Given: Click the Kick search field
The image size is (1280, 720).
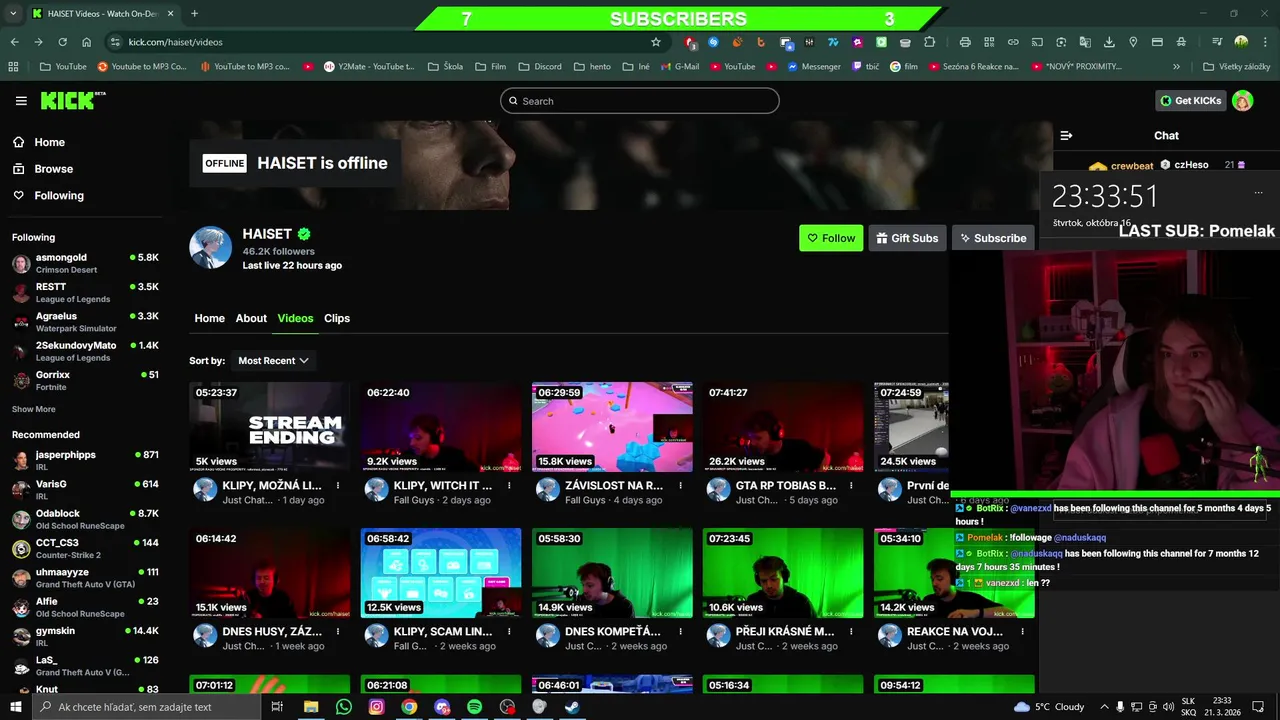Looking at the screenshot, I should (640, 101).
